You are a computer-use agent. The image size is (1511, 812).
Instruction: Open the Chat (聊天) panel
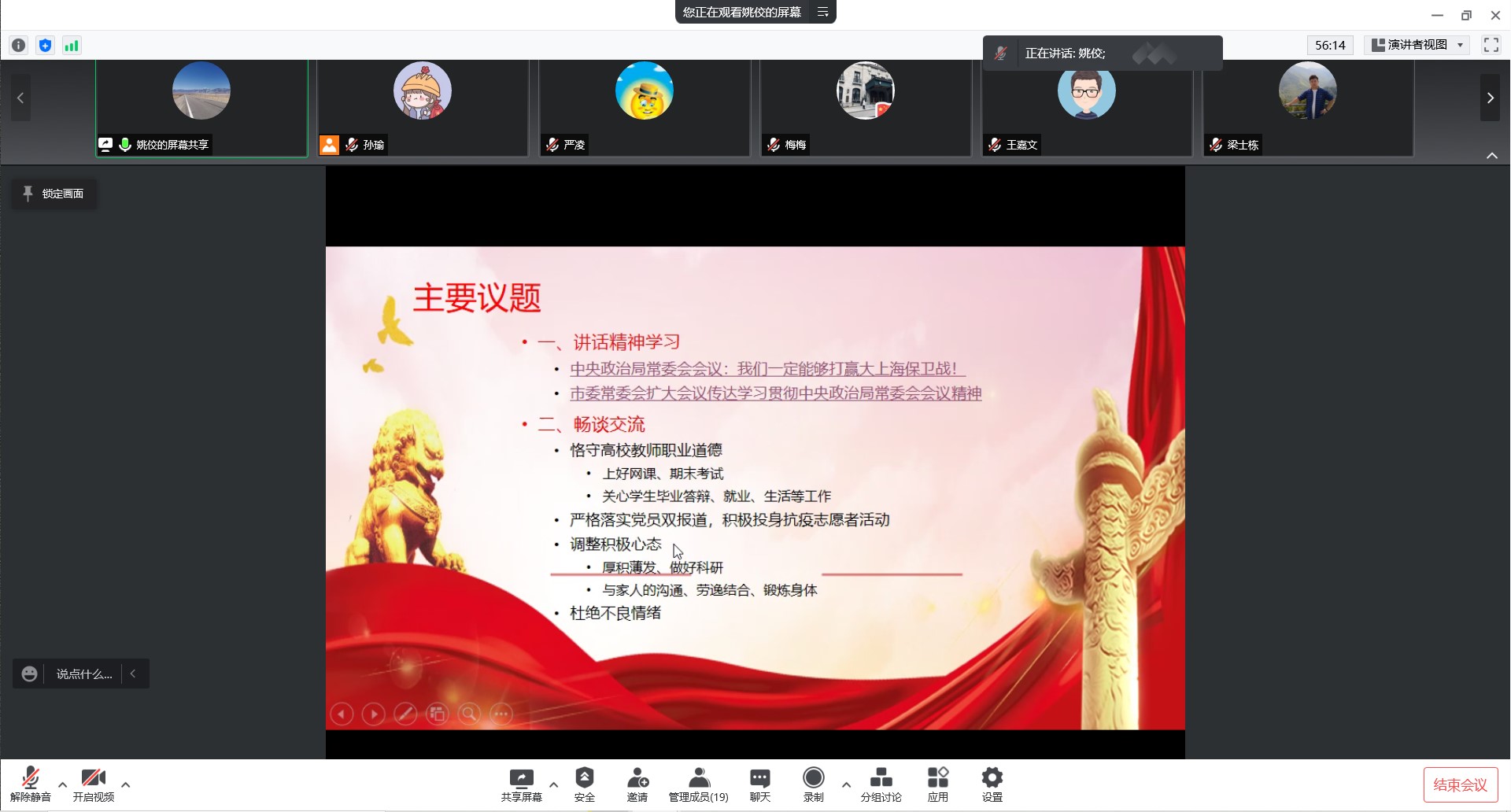[759, 779]
